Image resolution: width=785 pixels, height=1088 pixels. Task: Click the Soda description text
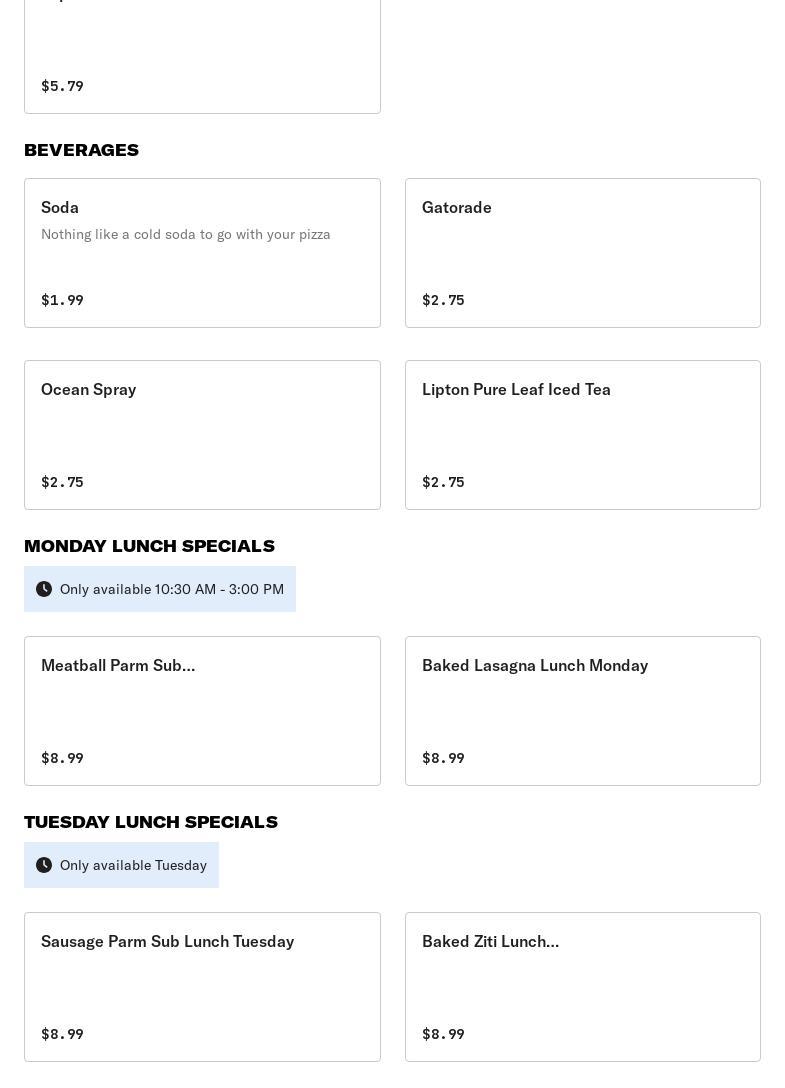(185, 234)
